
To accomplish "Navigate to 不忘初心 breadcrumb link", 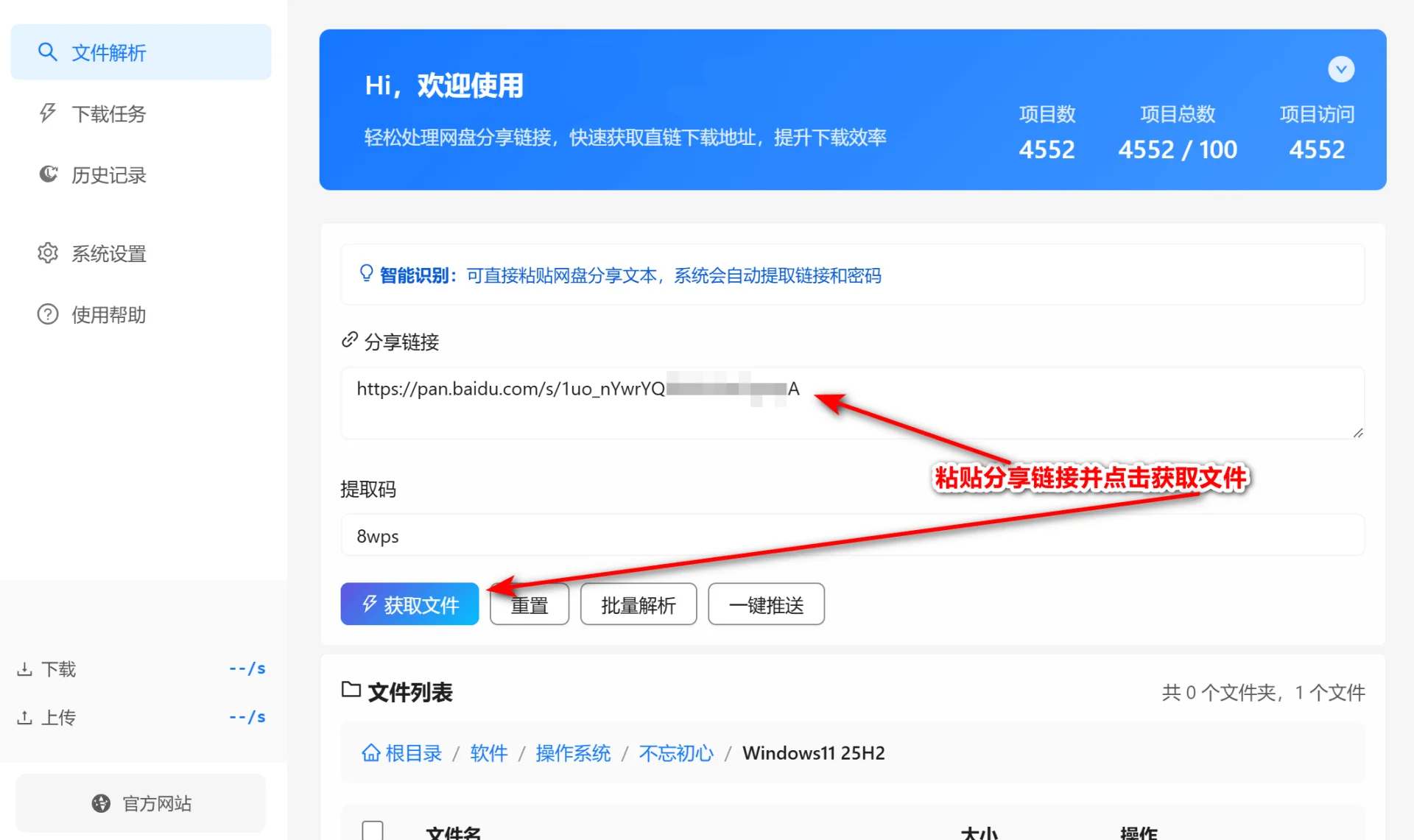I will 676,753.
